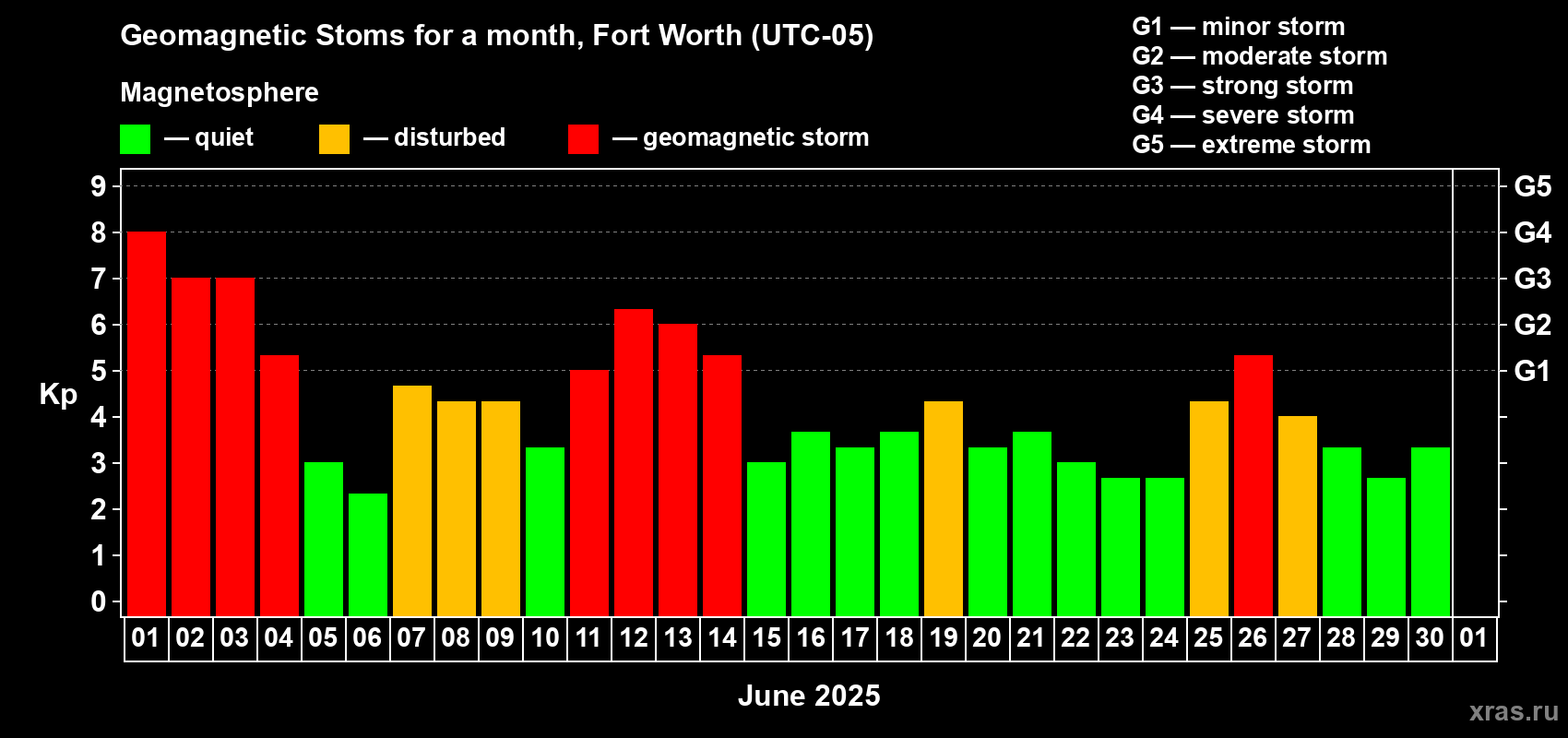Click the green quiet legend swatch
This screenshot has height=738, width=1568.
135,139
